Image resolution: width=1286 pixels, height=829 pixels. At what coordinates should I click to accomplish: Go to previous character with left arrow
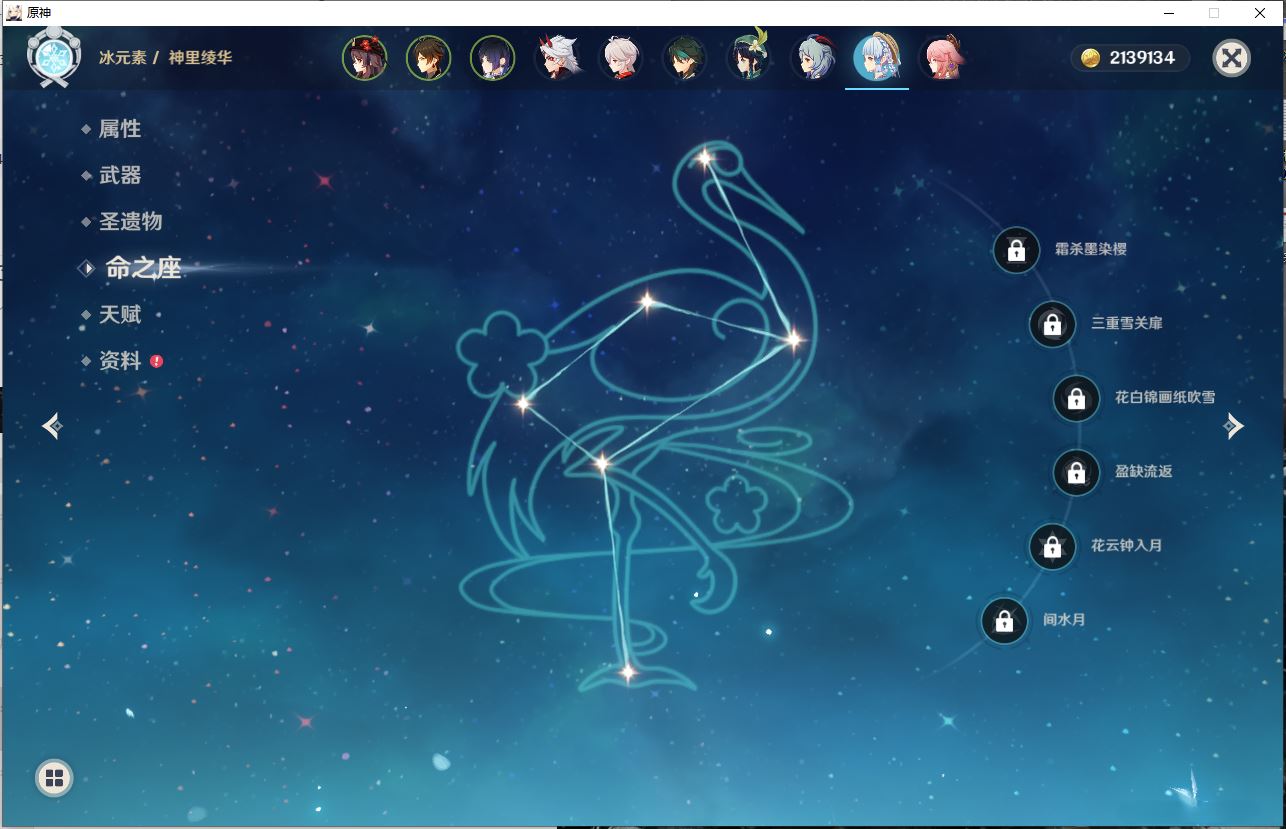tap(53, 426)
